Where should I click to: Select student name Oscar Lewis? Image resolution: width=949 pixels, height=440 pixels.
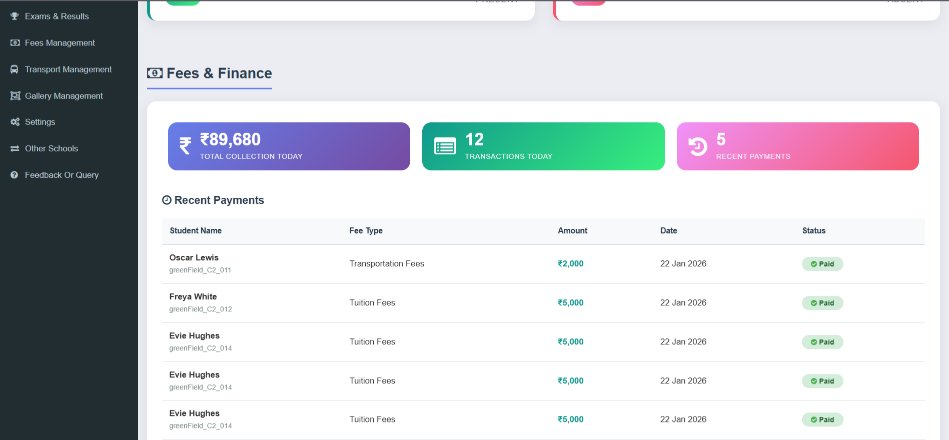point(194,257)
